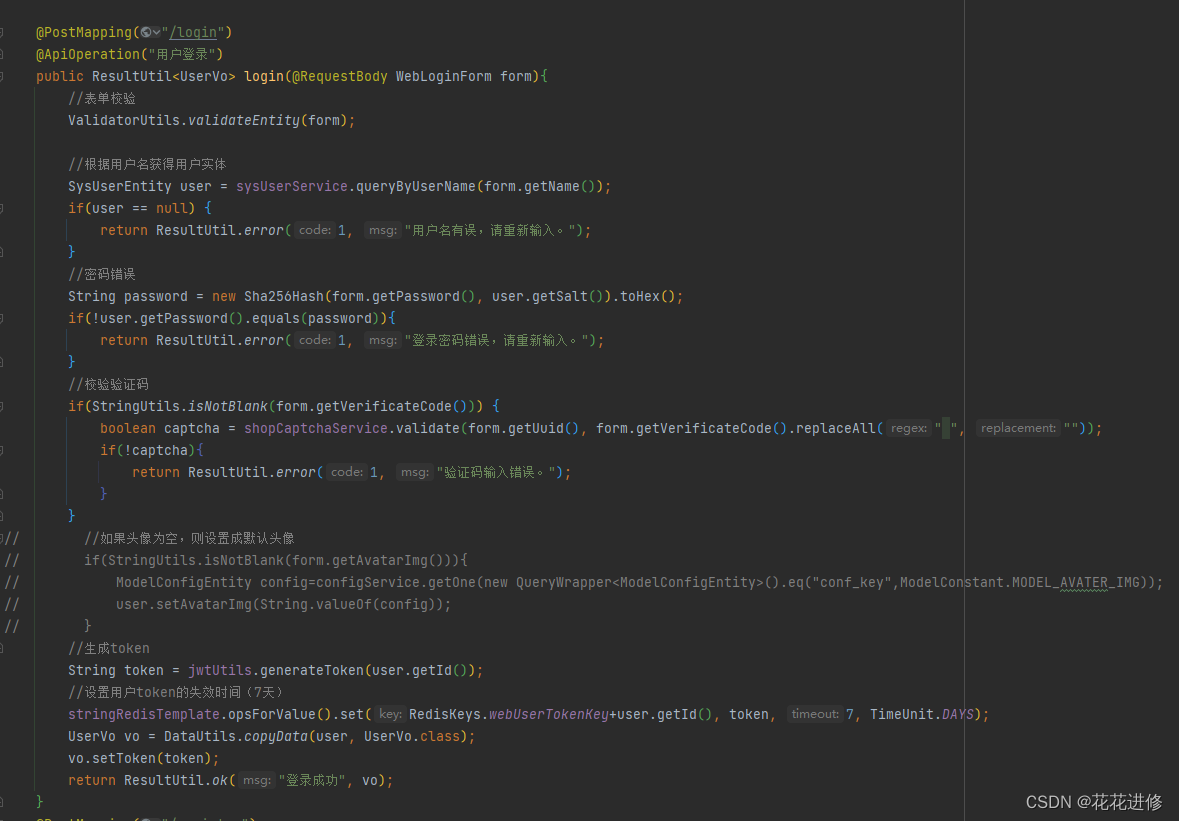
Task: Click the timeout: parameter hint
Action: pyautogui.click(x=816, y=714)
